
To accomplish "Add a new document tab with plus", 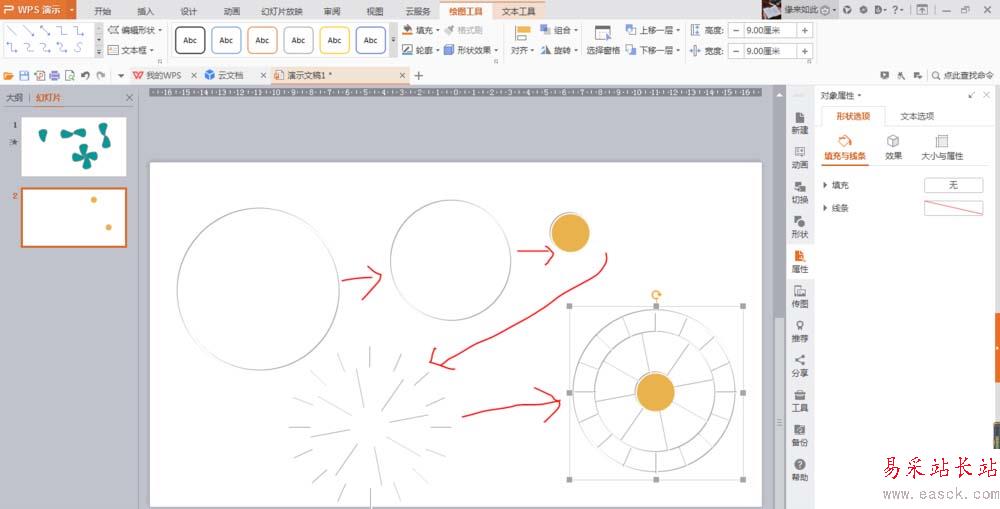I will [x=418, y=75].
